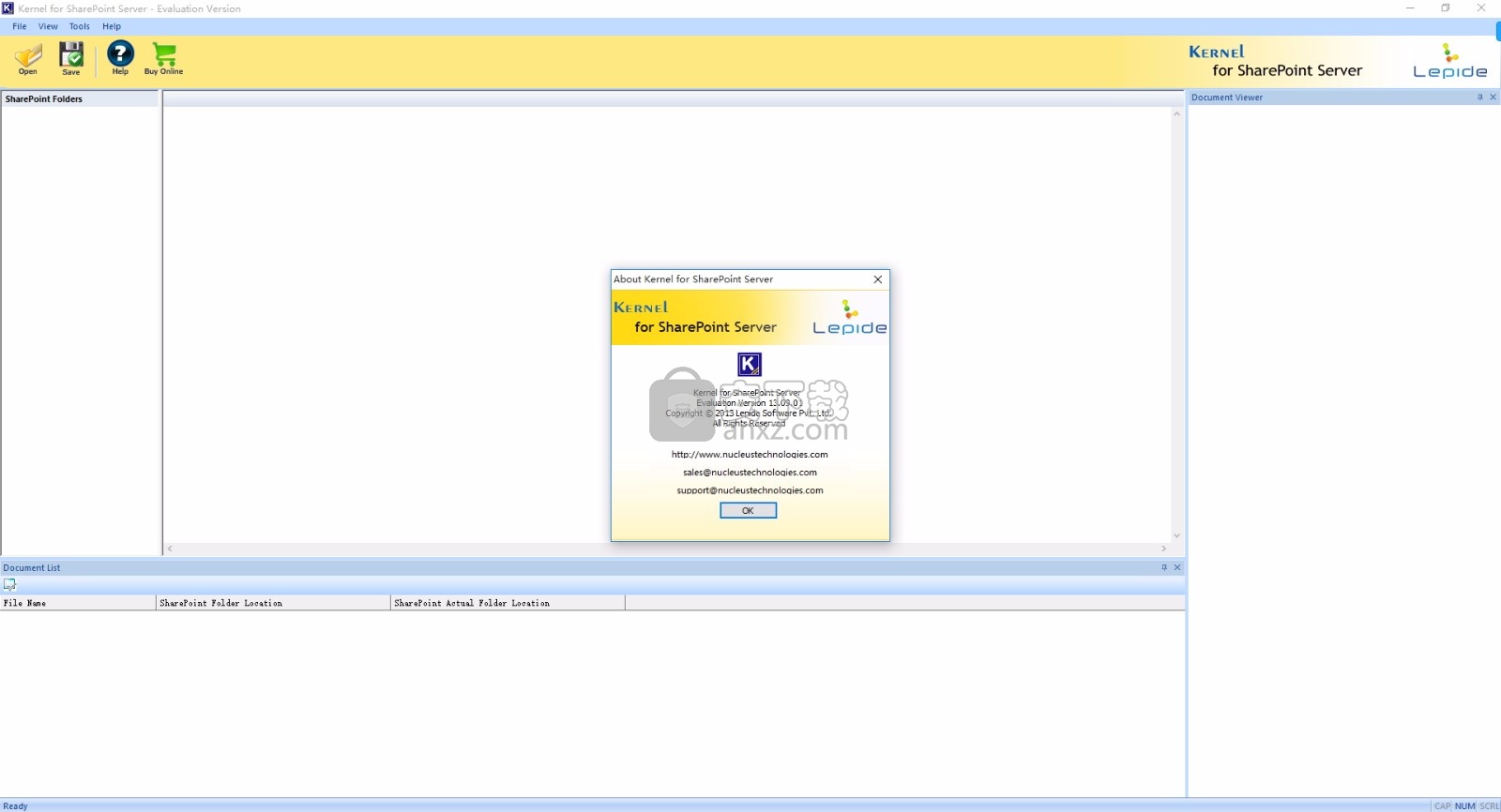The image size is (1501, 812).
Task: Click the Lepide logo in the header banner
Action: (x=1450, y=61)
